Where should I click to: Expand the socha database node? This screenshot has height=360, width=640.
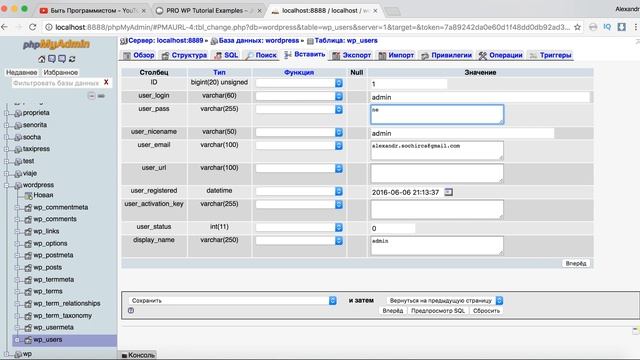click(7, 138)
